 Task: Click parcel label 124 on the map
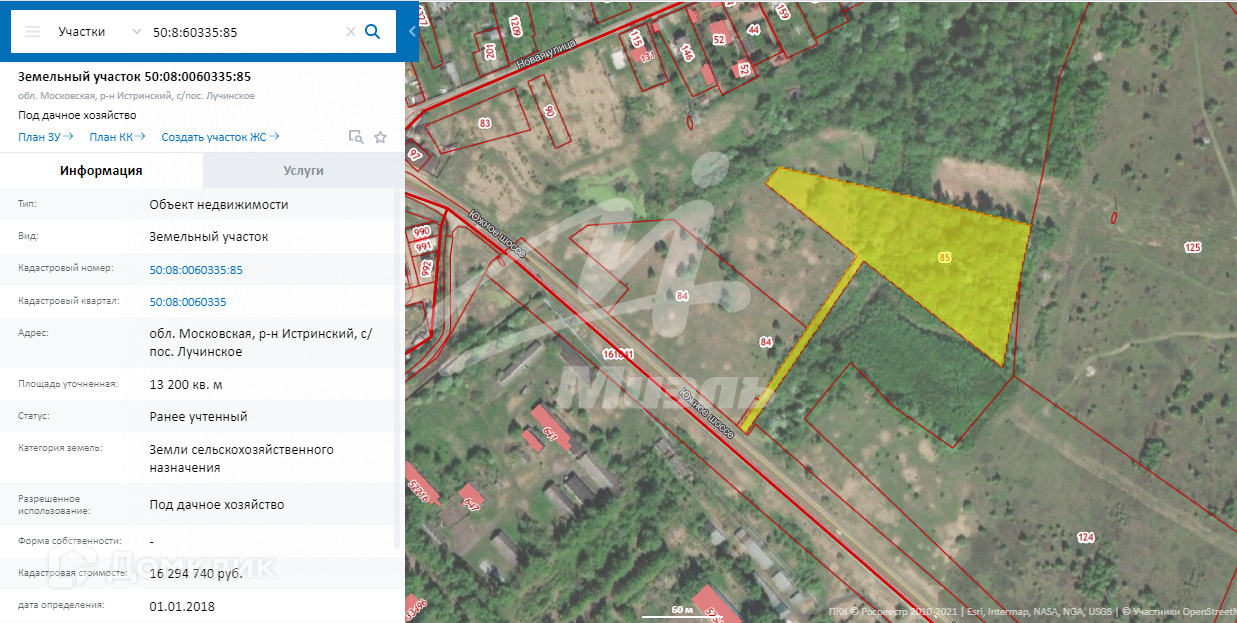1086,538
